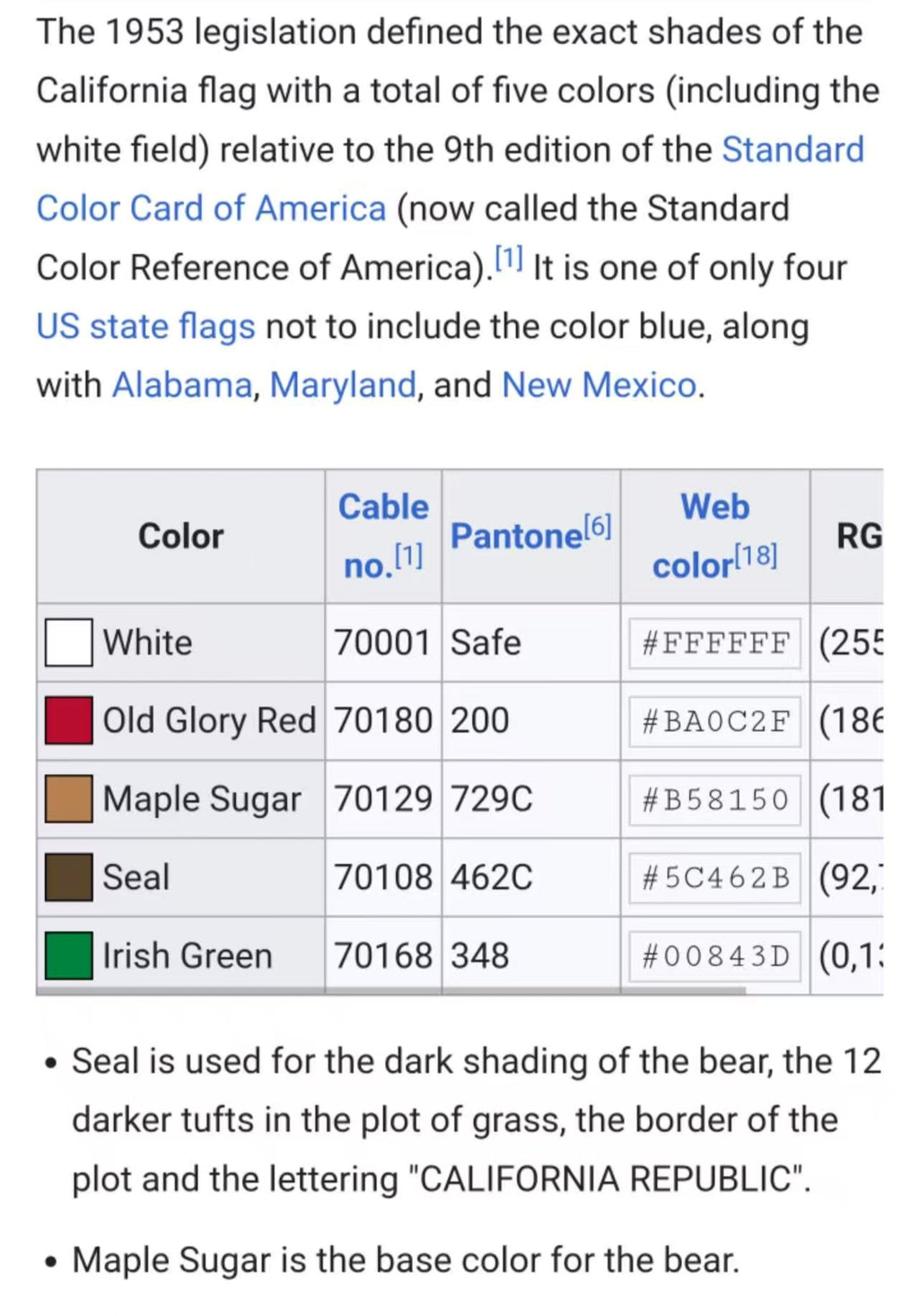919x1316 pixels.
Task: Click the table's horizontal scrollbar
Action: tap(391, 991)
